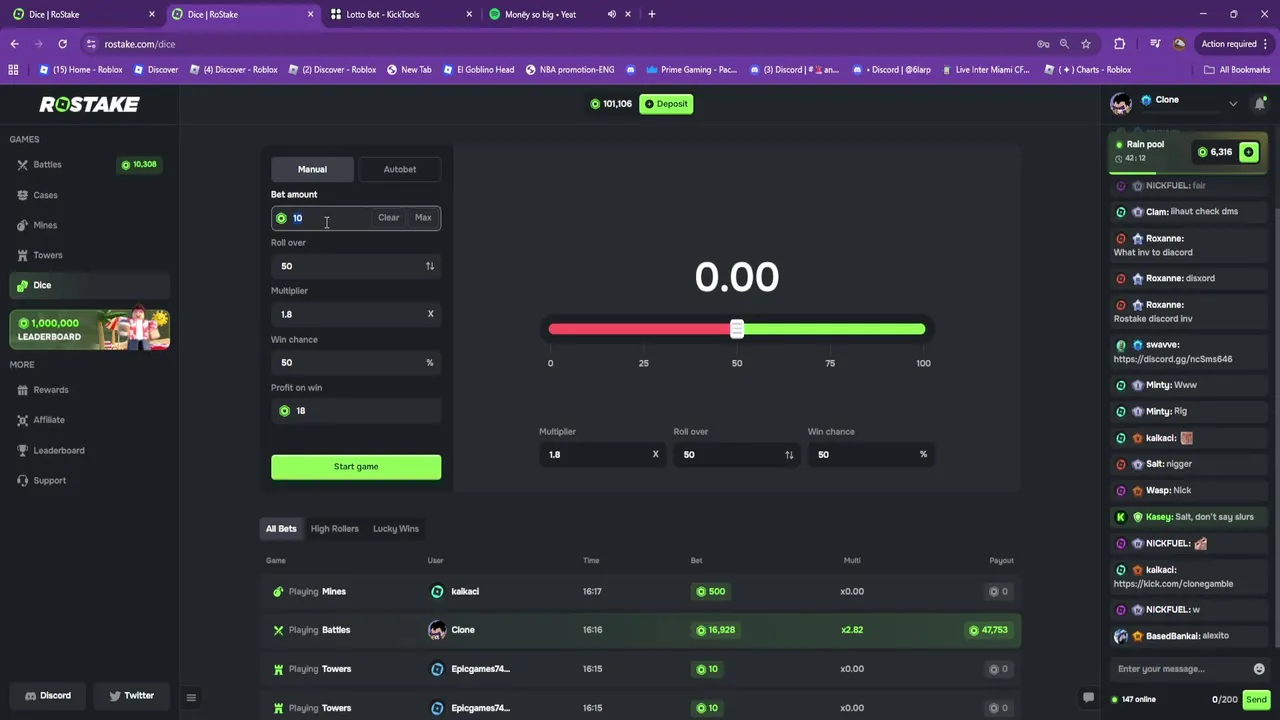Viewport: 1280px width, 720px height.
Task: Open Twitter link button
Action: pos(132,696)
